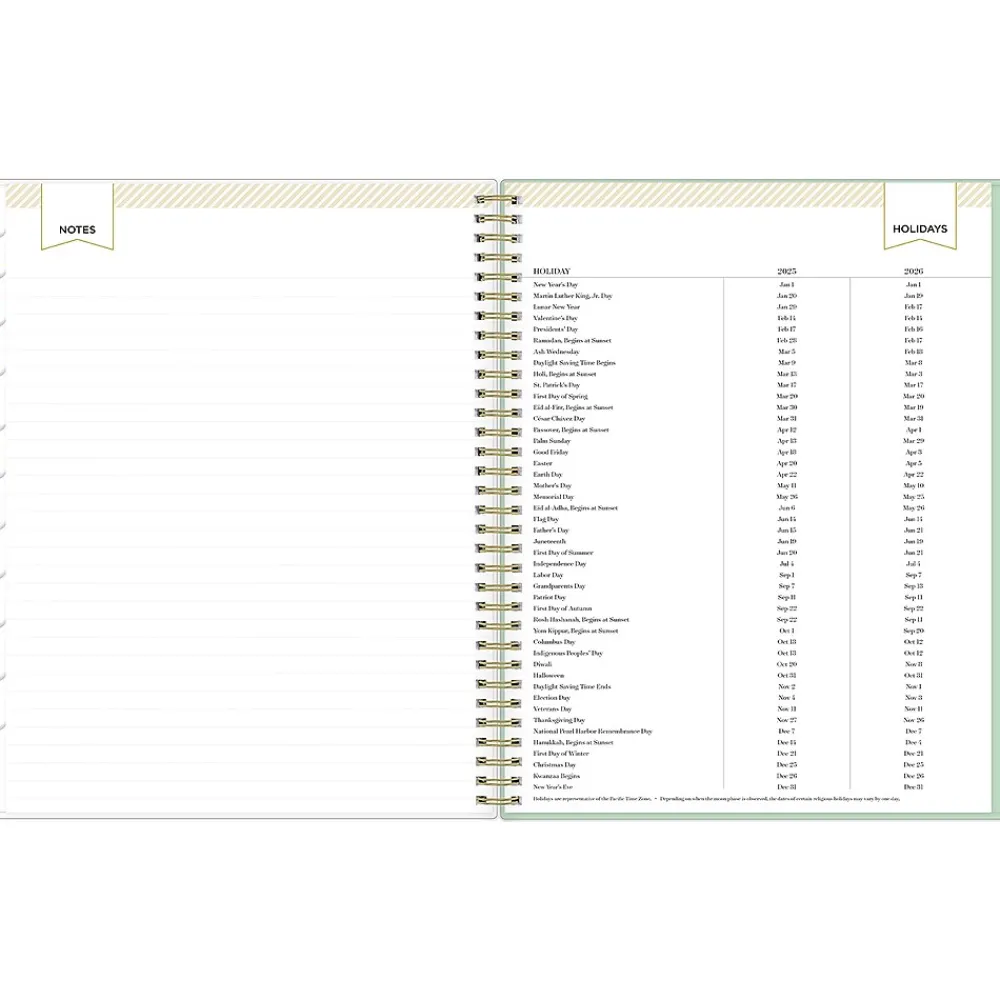Select the 2026 column header

(x=913, y=271)
